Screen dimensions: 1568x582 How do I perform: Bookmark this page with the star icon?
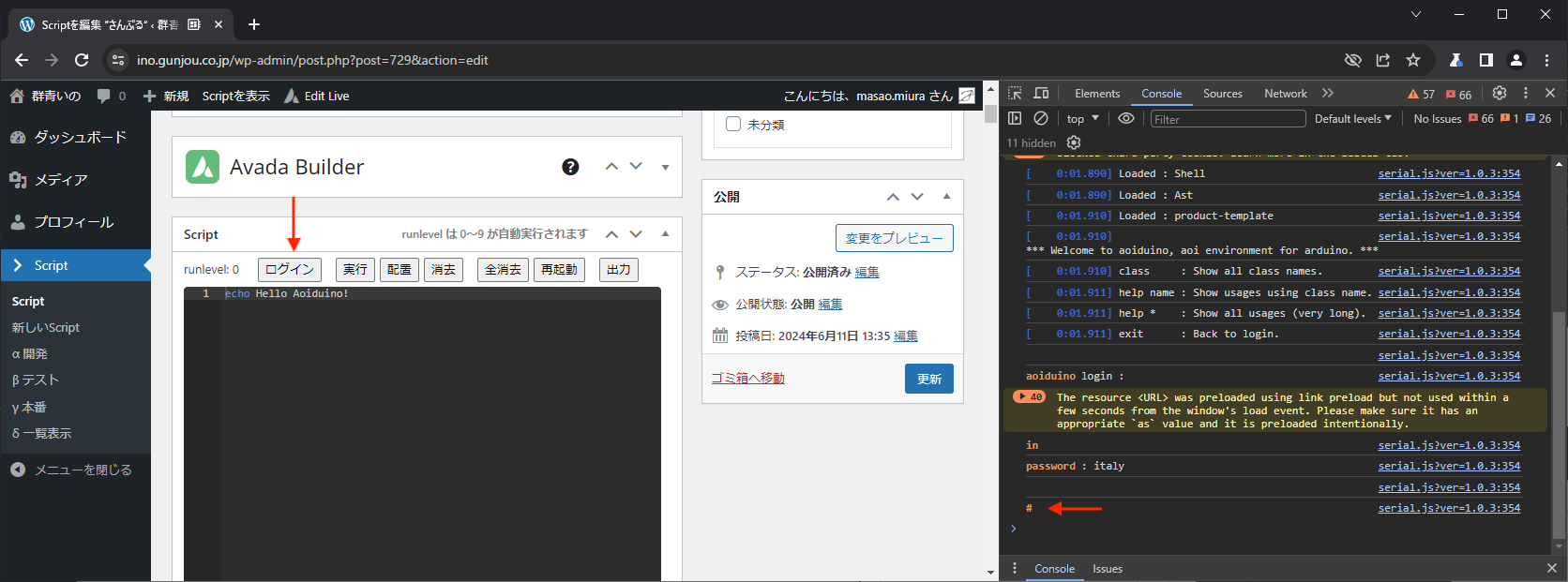pos(1413,60)
